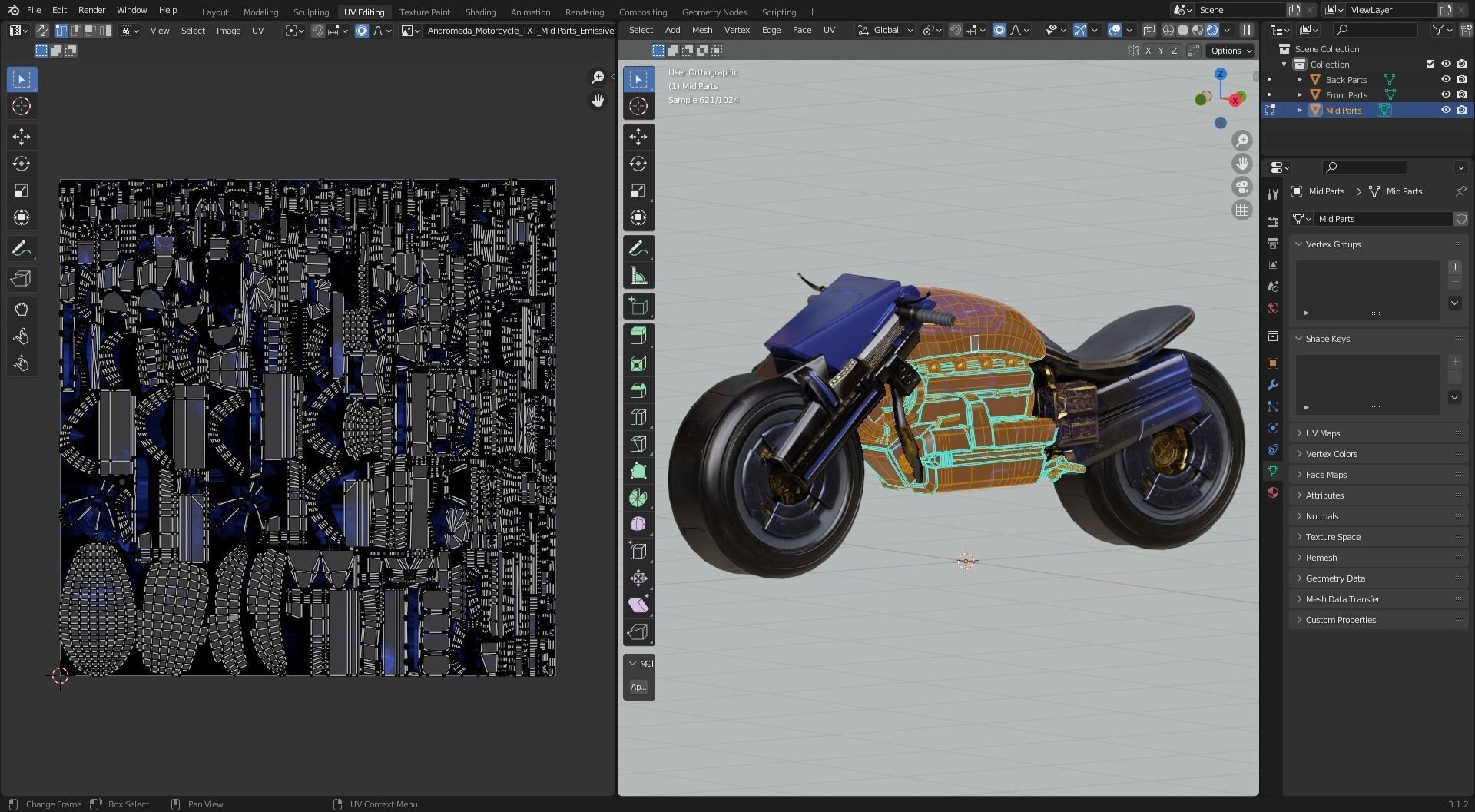
Task: Uncheck the Collection exclude checkbox
Action: (x=1430, y=65)
